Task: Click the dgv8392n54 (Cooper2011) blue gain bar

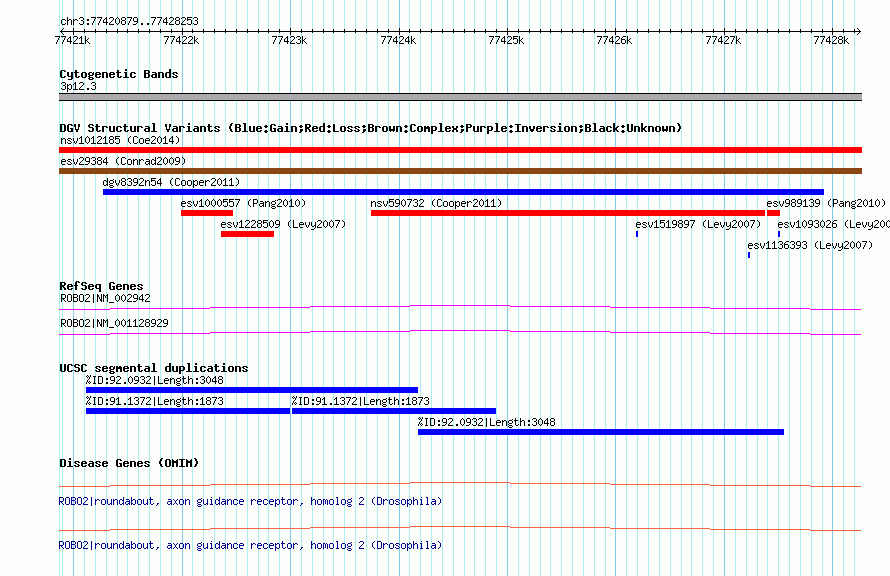Action: [463, 192]
